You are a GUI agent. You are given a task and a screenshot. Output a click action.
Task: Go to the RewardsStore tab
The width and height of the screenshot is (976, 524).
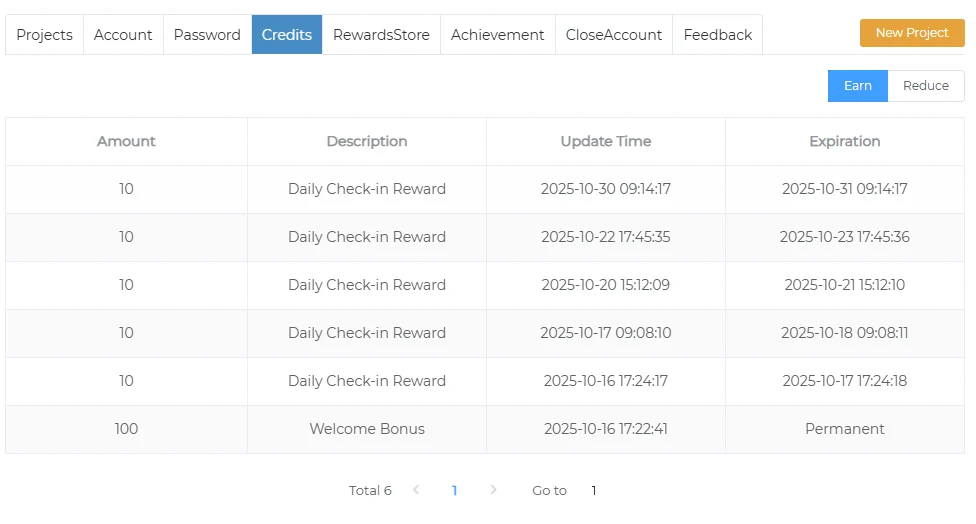point(381,35)
